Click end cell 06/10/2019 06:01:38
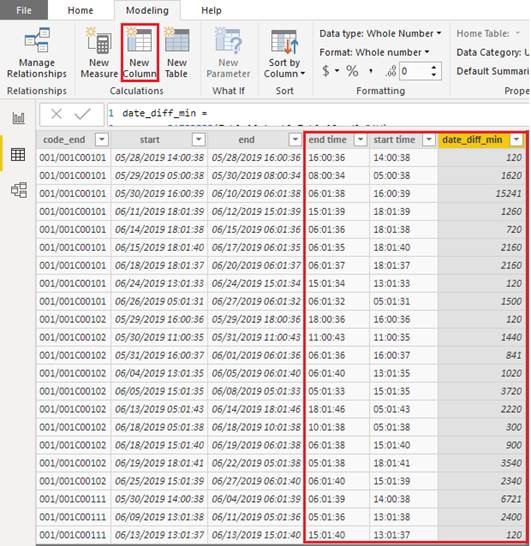 pyautogui.click(x=256, y=194)
